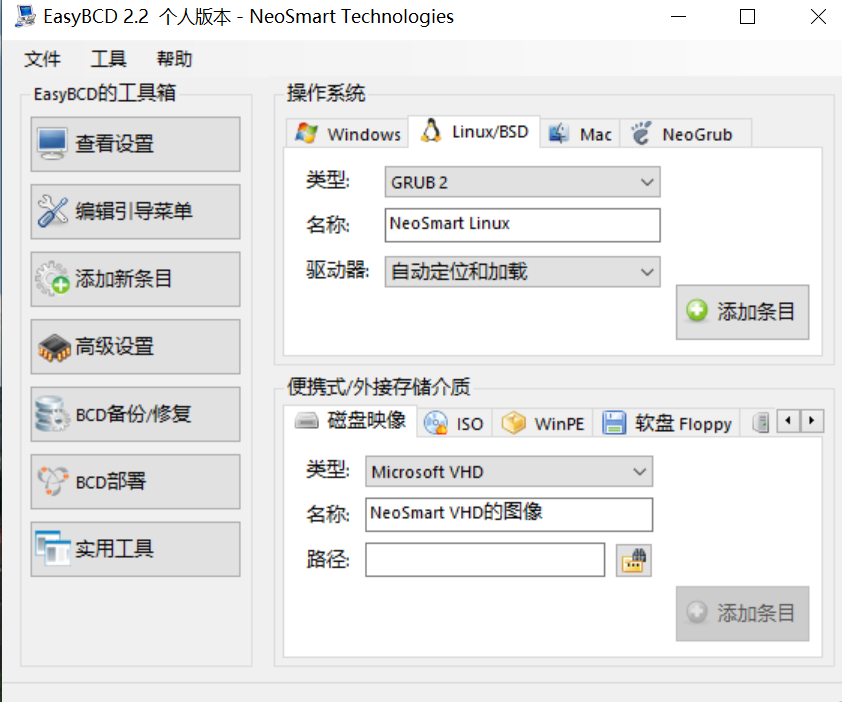Viewport: 842px width, 702px height.
Task: Maximize the EasyBCD window
Action: point(747,17)
